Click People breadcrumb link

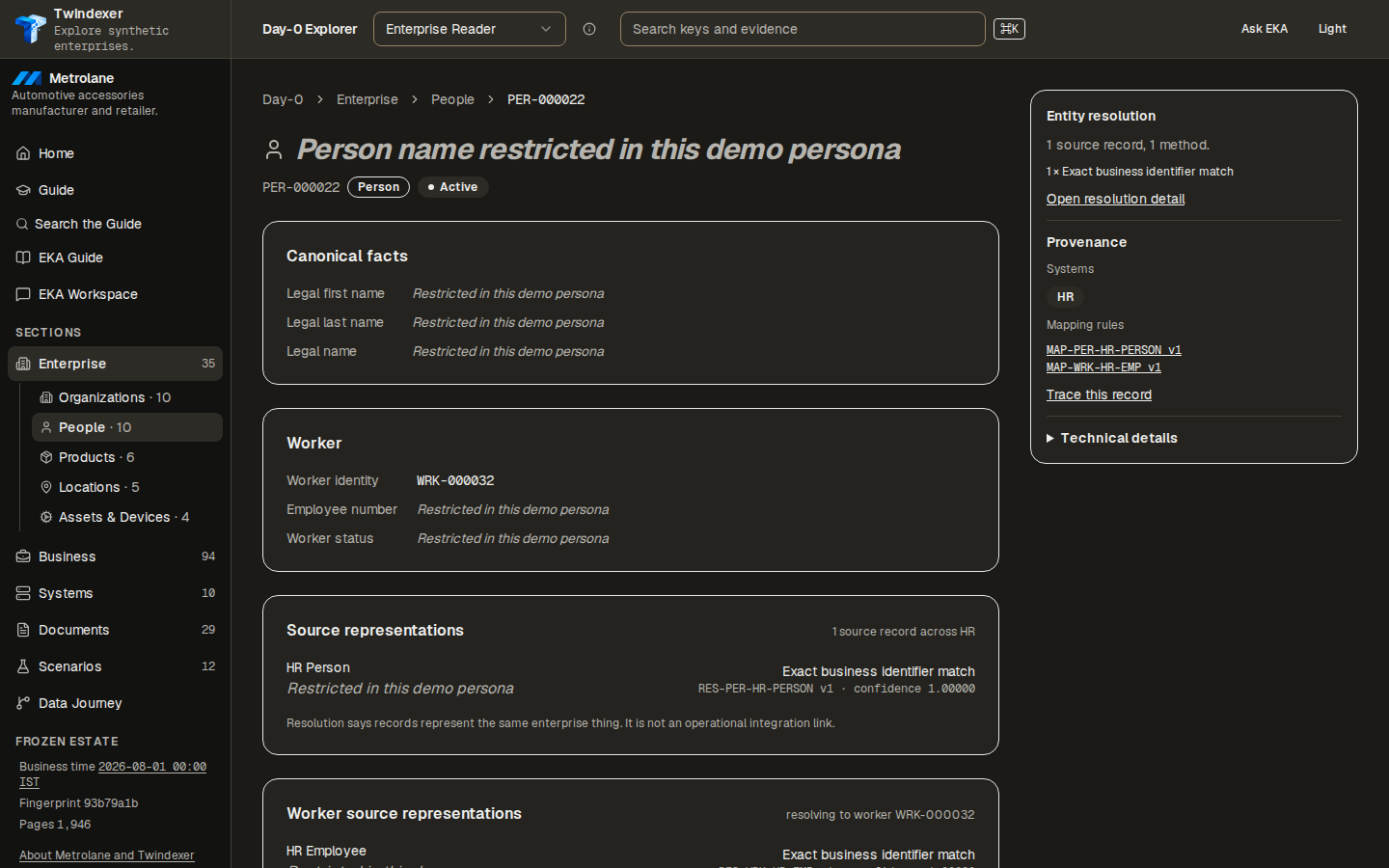pos(452,99)
